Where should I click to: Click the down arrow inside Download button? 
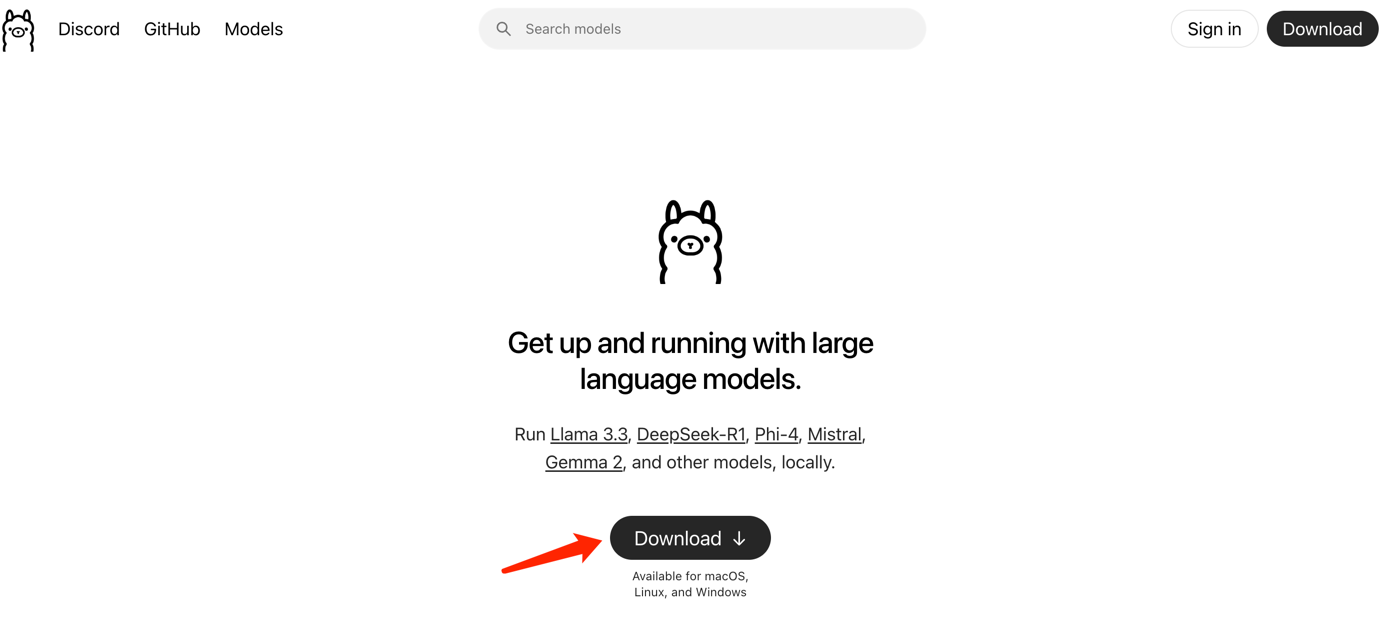pos(739,539)
